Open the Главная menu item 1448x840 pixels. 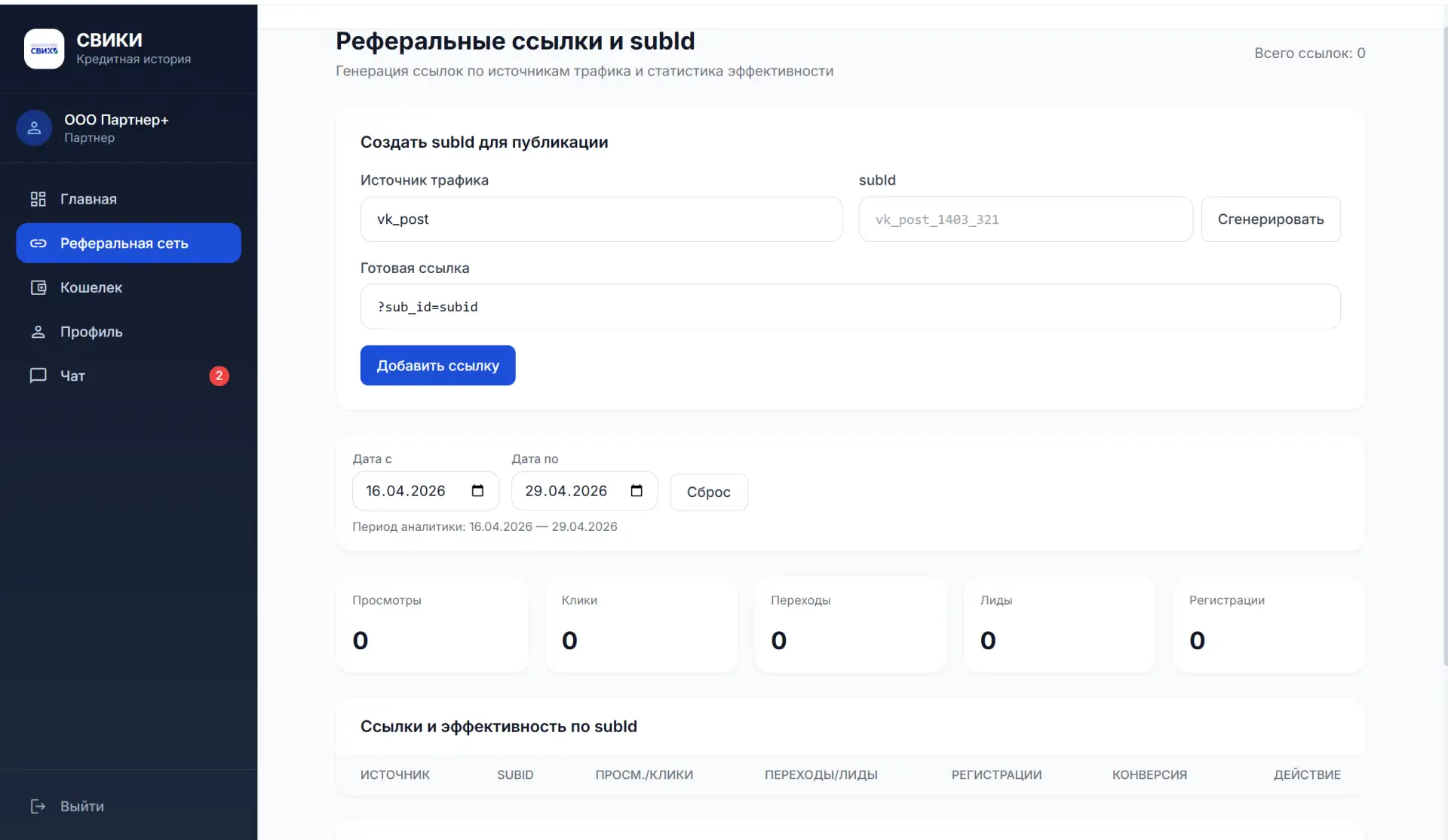tap(128, 199)
